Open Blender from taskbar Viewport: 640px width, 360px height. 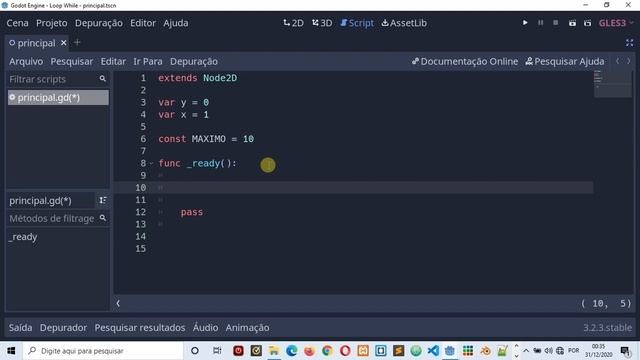[x=486, y=351]
